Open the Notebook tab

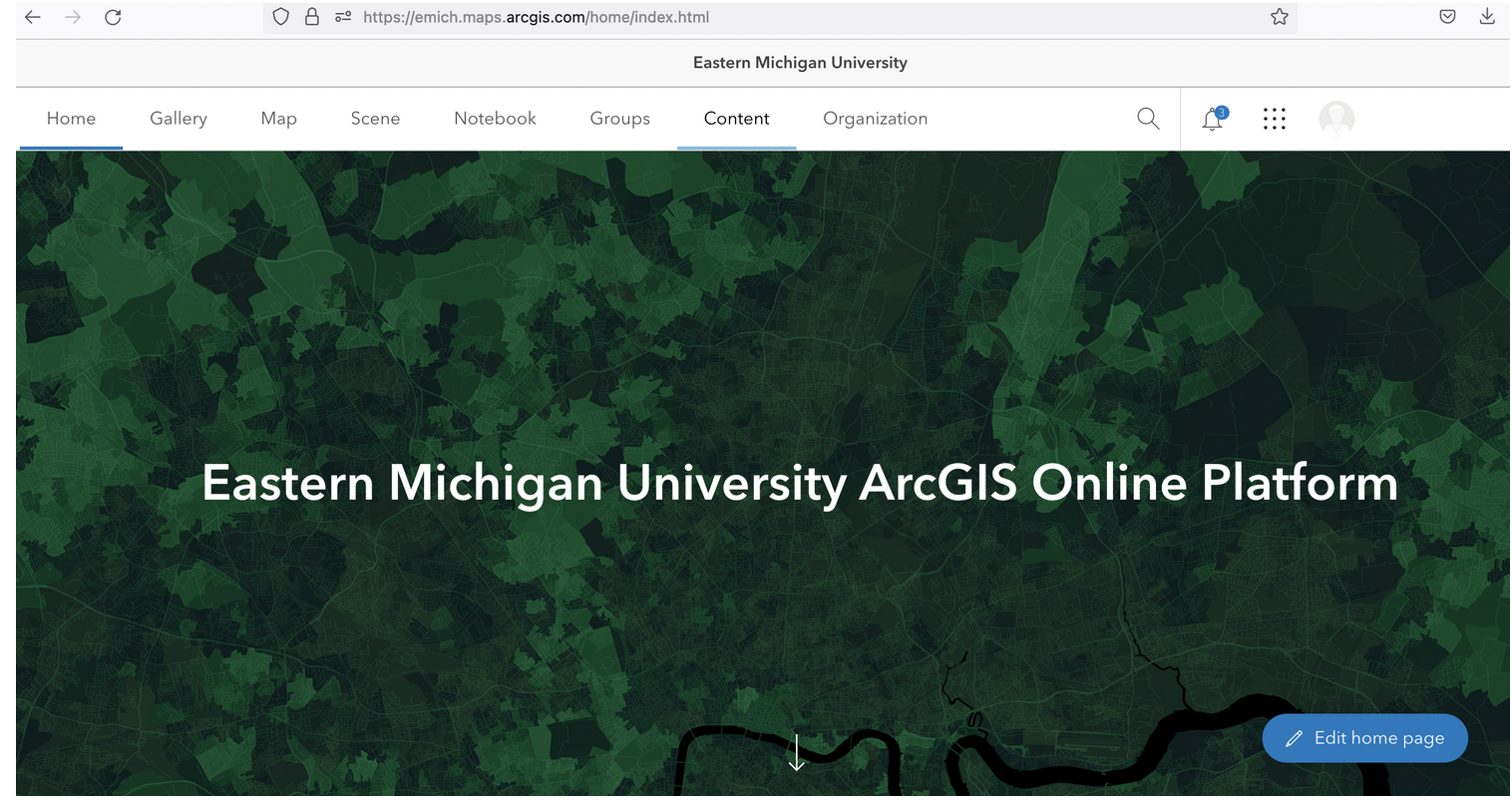point(495,119)
